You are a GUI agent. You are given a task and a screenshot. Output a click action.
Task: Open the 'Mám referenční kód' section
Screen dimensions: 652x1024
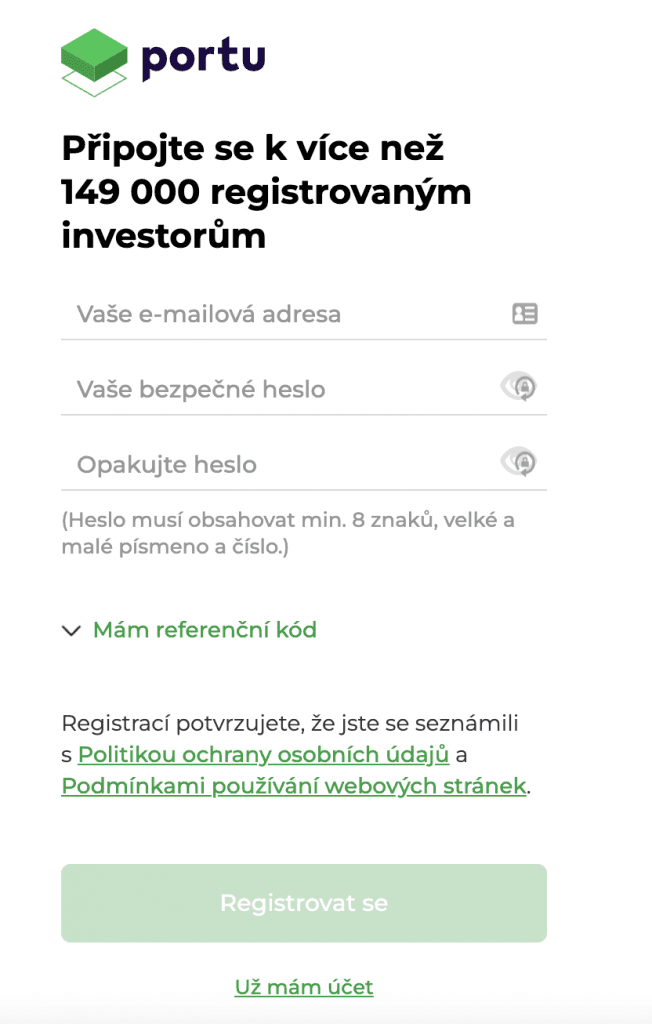(204, 630)
